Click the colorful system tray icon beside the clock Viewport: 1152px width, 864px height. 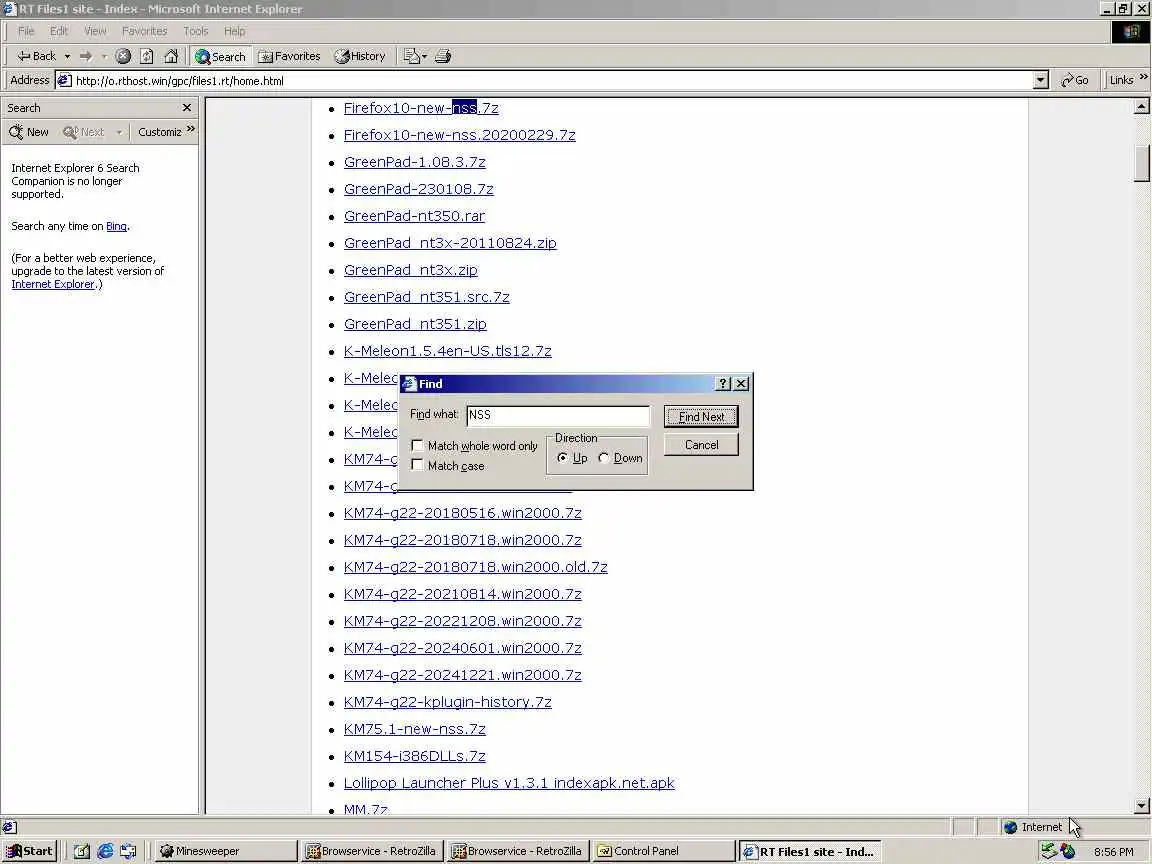1068,852
